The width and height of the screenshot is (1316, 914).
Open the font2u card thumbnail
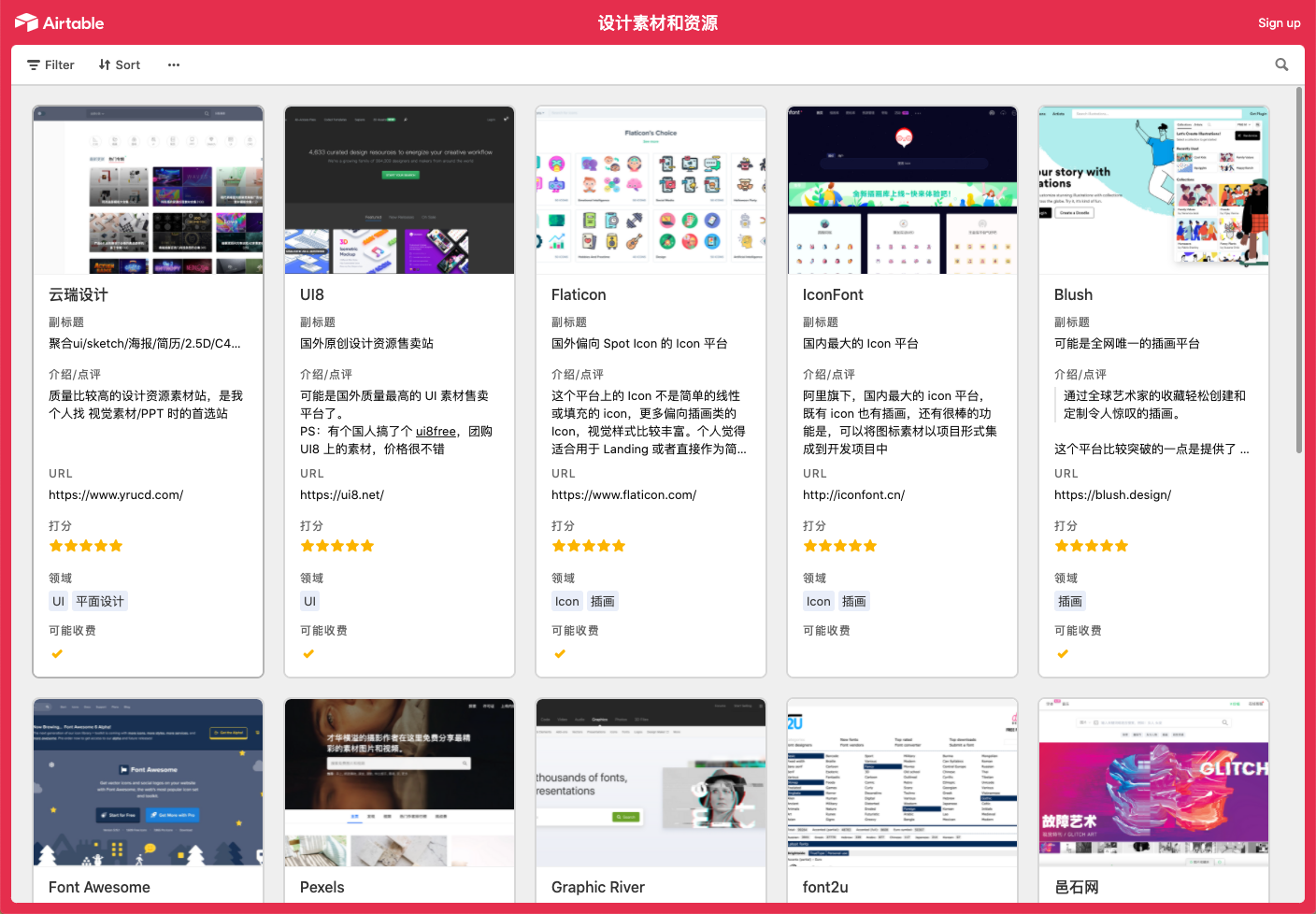coord(902,782)
